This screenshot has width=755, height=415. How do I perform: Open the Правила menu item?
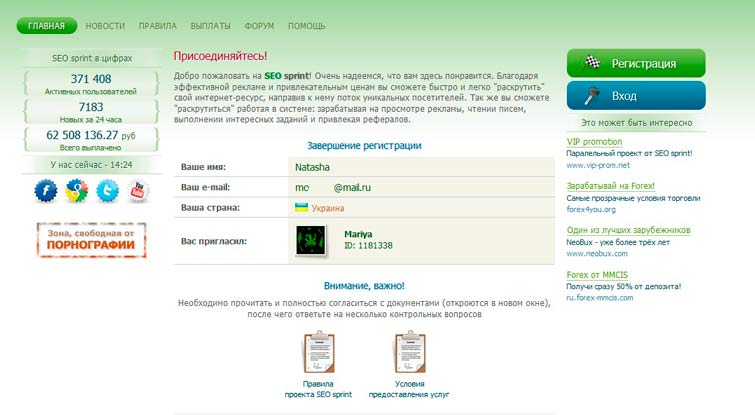point(157,26)
